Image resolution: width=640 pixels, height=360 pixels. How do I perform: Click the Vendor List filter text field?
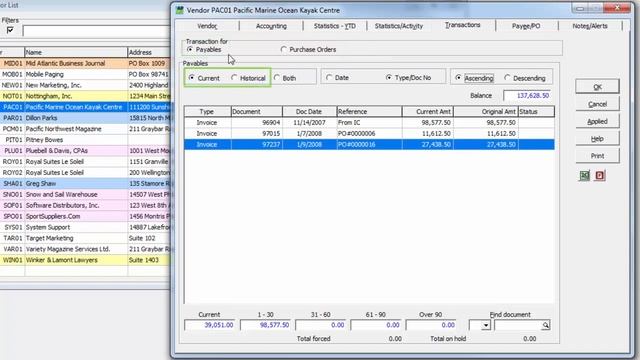pyautogui.click(x=96, y=31)
